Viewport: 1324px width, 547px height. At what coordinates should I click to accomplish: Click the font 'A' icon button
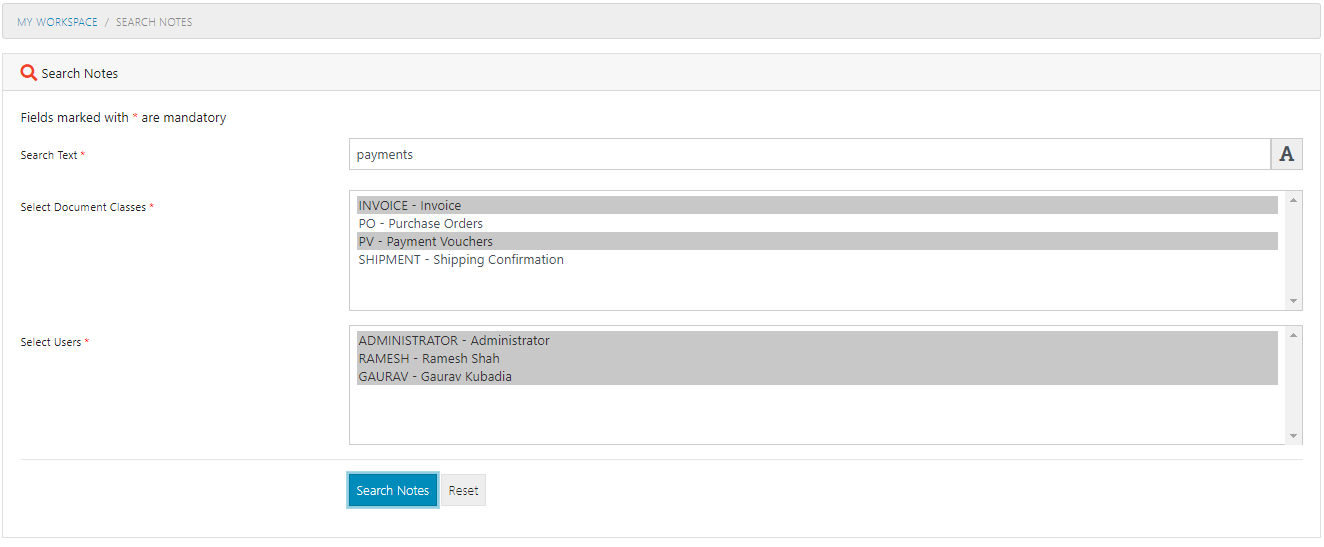click(1287, 154)
